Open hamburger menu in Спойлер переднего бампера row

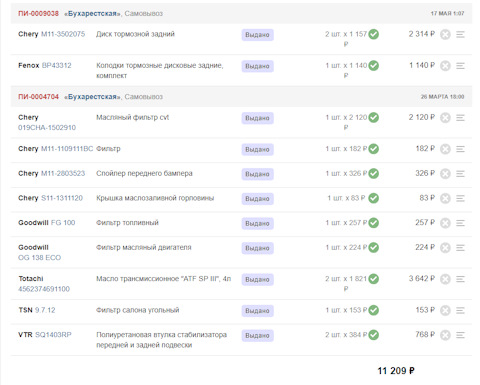click(x=460, y=174)
